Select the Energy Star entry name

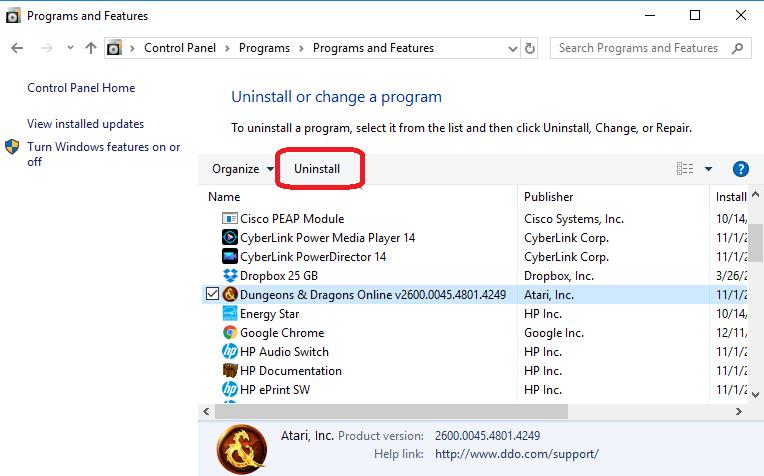pos(269,314)
